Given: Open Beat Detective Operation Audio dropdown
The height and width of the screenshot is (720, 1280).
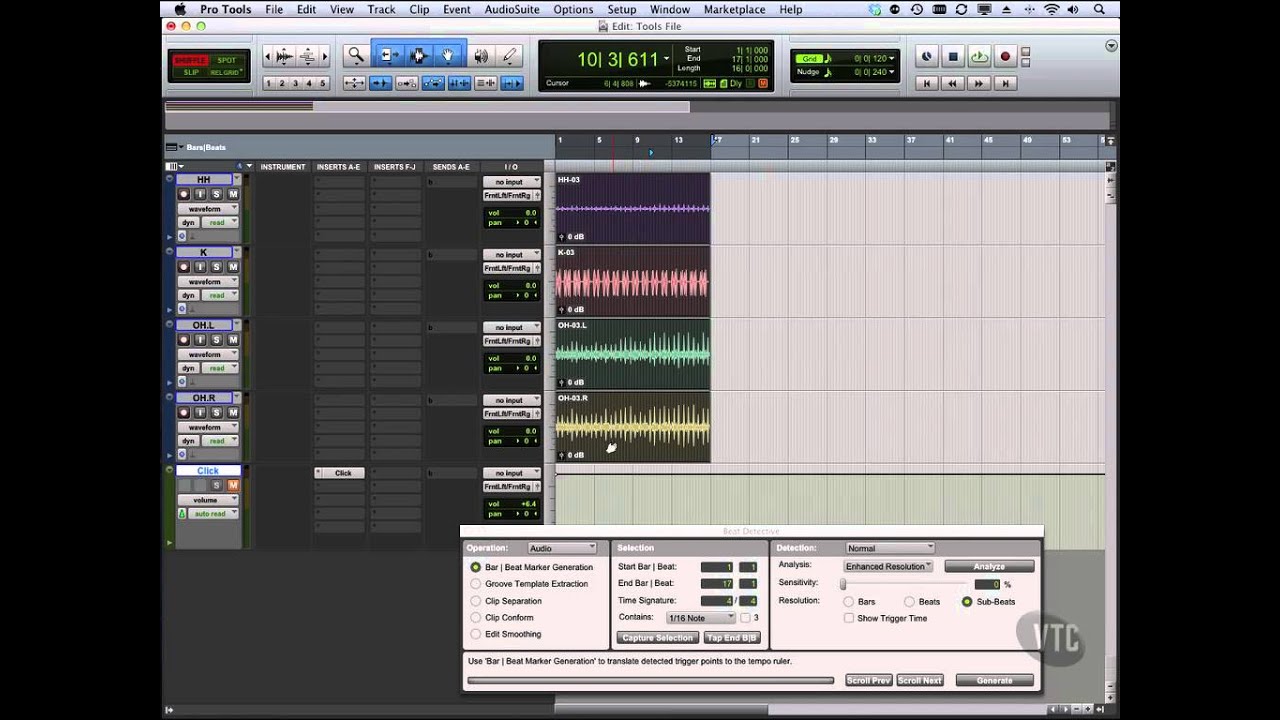Looking at the screenshot, I should coord(562,548).
